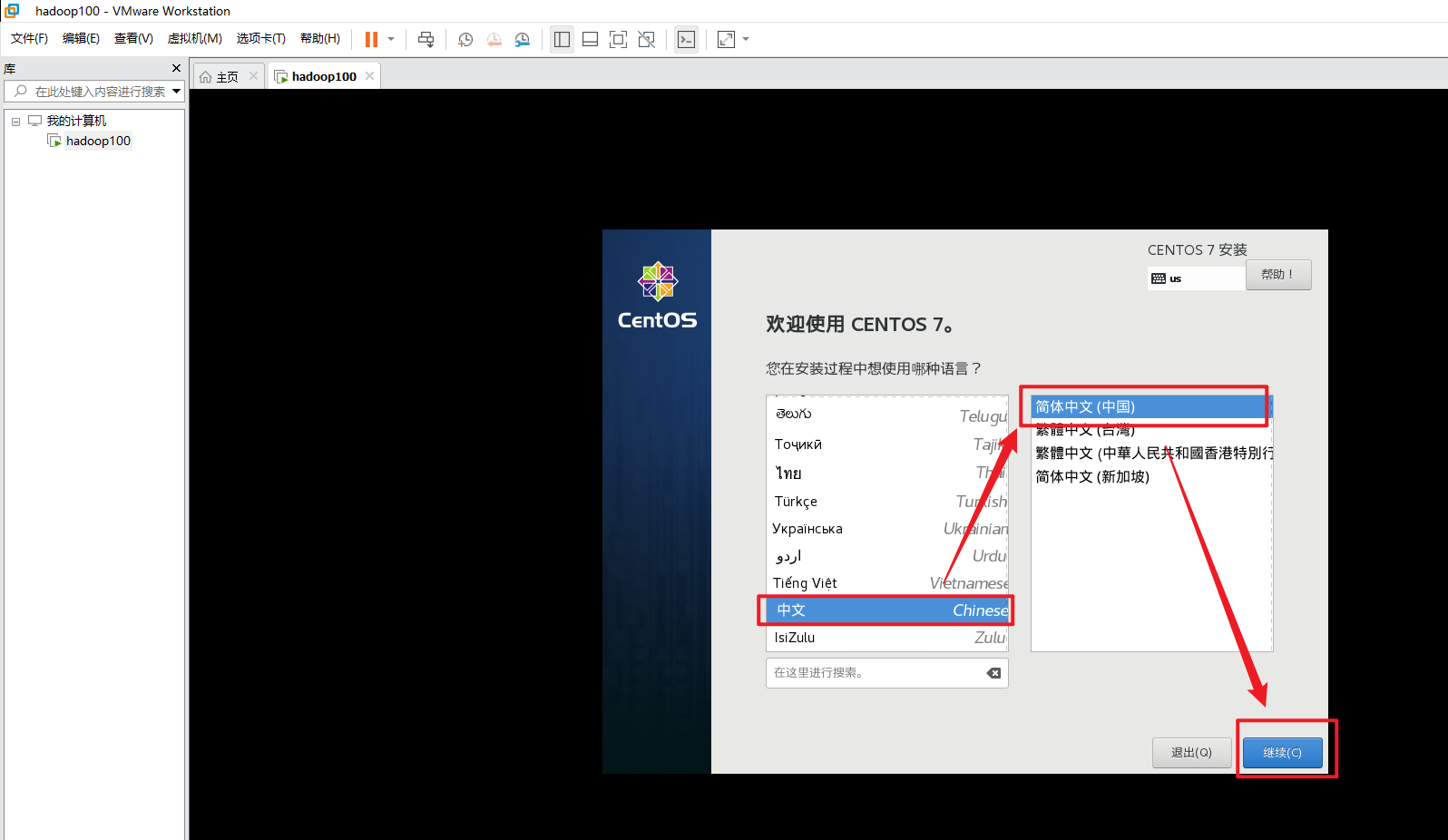Screen dimensions: 1448x840
Task: Open the snapshot manager icon
Action: pos(523,39)
